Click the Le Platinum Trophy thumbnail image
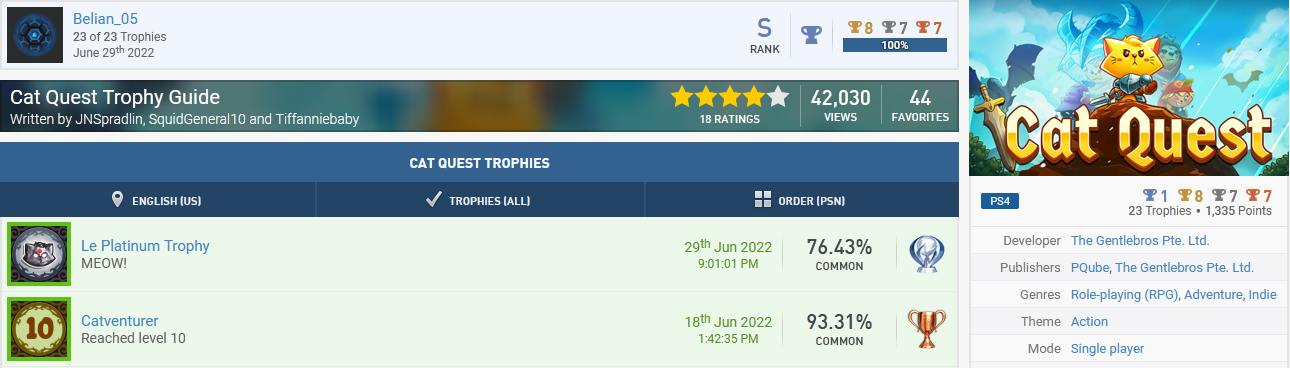This screenshot has height=368, width=1290. (x=37, y=254)
